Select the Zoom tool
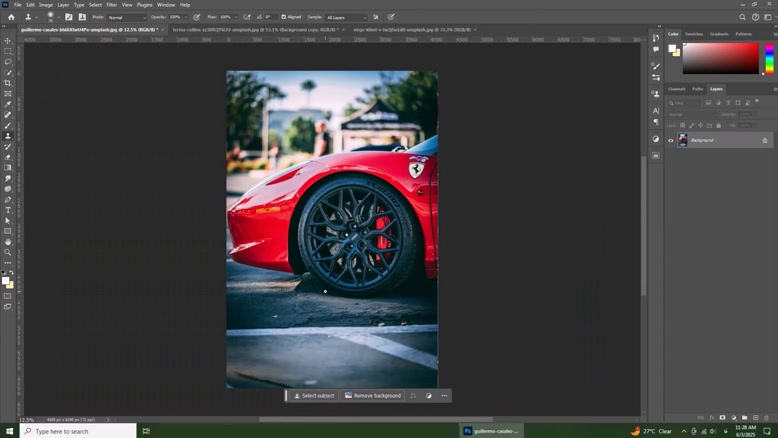 pyautogui.click(x=7, y=252)
